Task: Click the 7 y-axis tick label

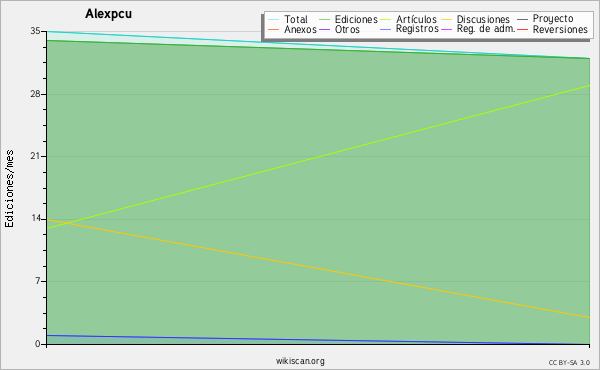Action: [38, 281]
